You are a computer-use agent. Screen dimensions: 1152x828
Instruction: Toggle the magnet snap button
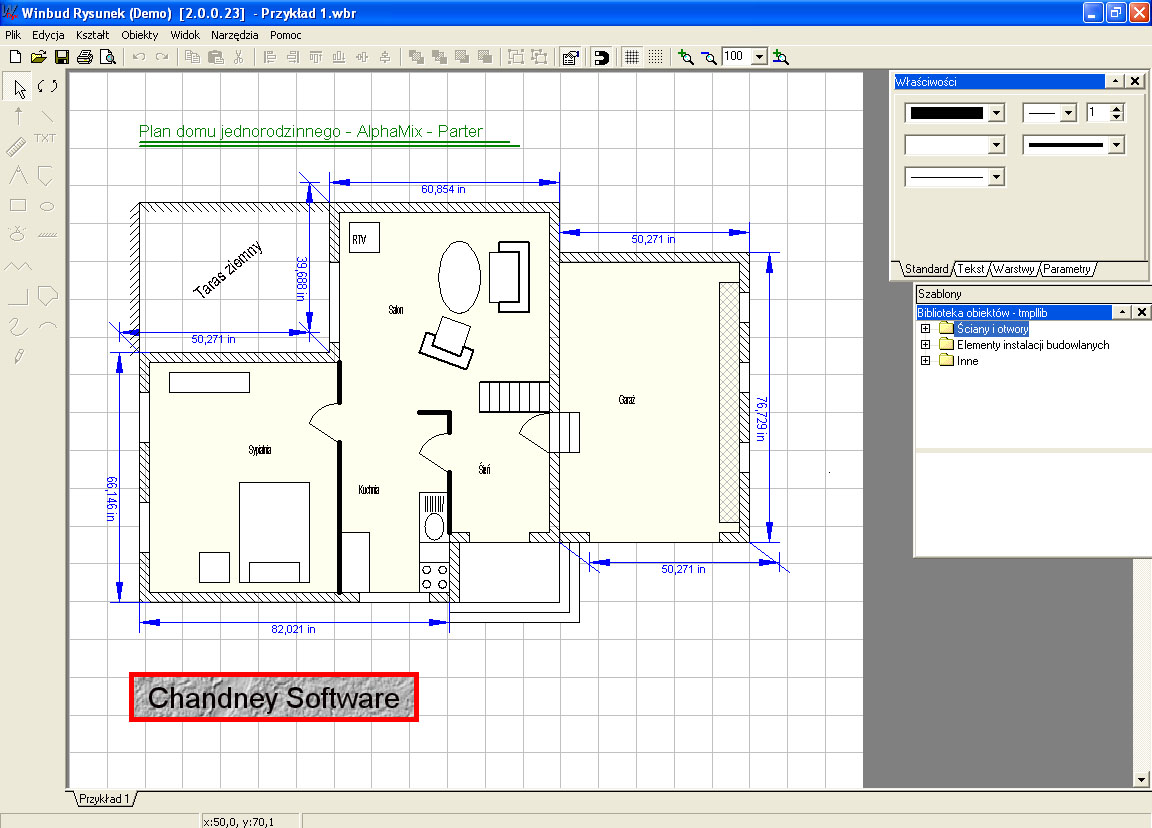tap(601, 57)
